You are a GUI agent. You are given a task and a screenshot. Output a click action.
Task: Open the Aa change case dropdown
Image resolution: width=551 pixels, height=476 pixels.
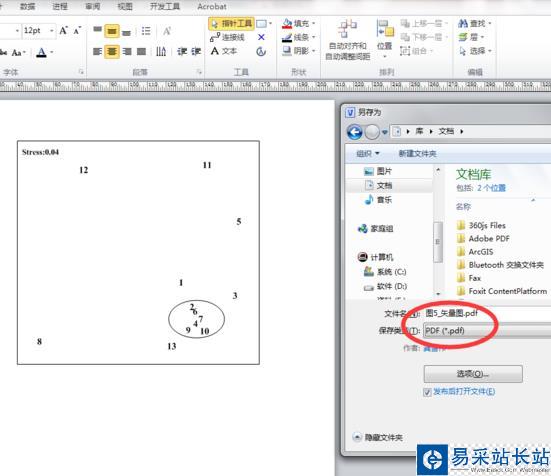(x=18, y=53)
